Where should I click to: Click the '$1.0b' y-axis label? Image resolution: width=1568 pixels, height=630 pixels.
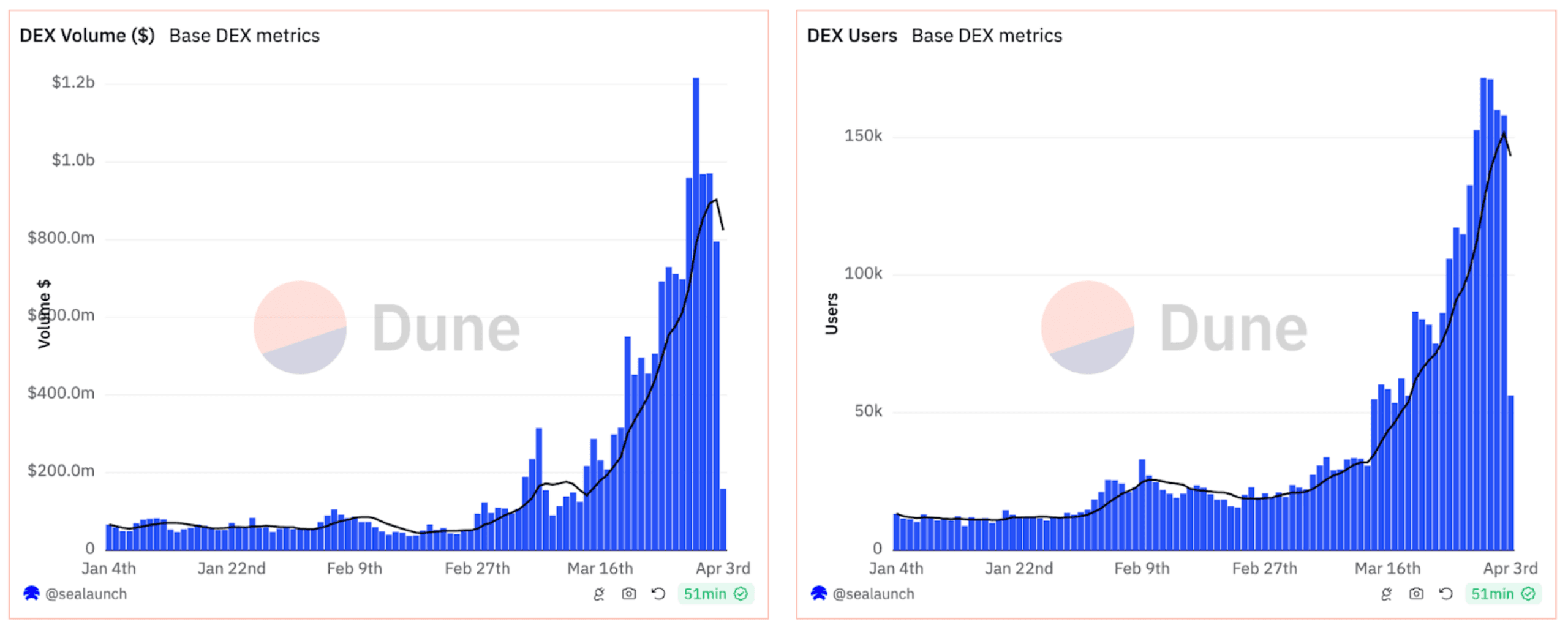tap(73, 160)
